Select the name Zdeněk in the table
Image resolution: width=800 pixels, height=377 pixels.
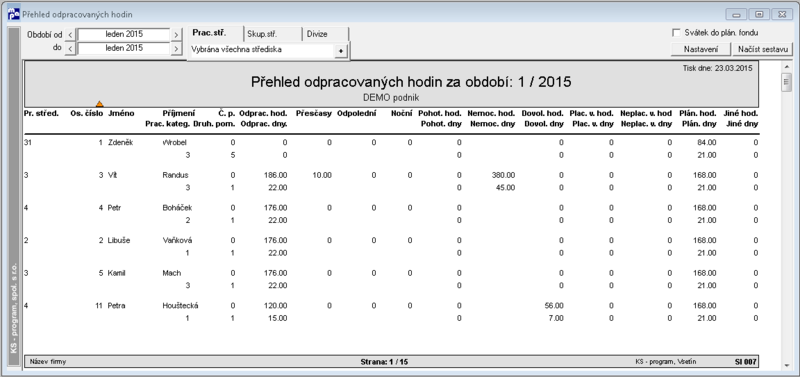point(120,142)
